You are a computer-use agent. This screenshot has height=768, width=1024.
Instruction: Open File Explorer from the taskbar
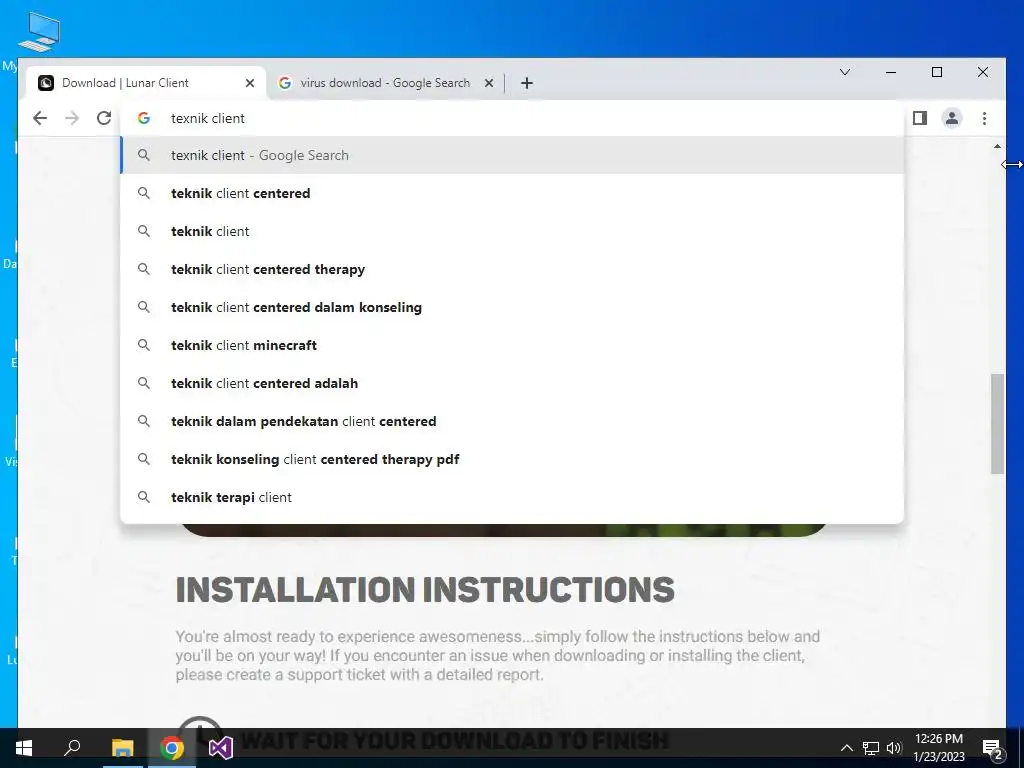click(x=122, y=748)
